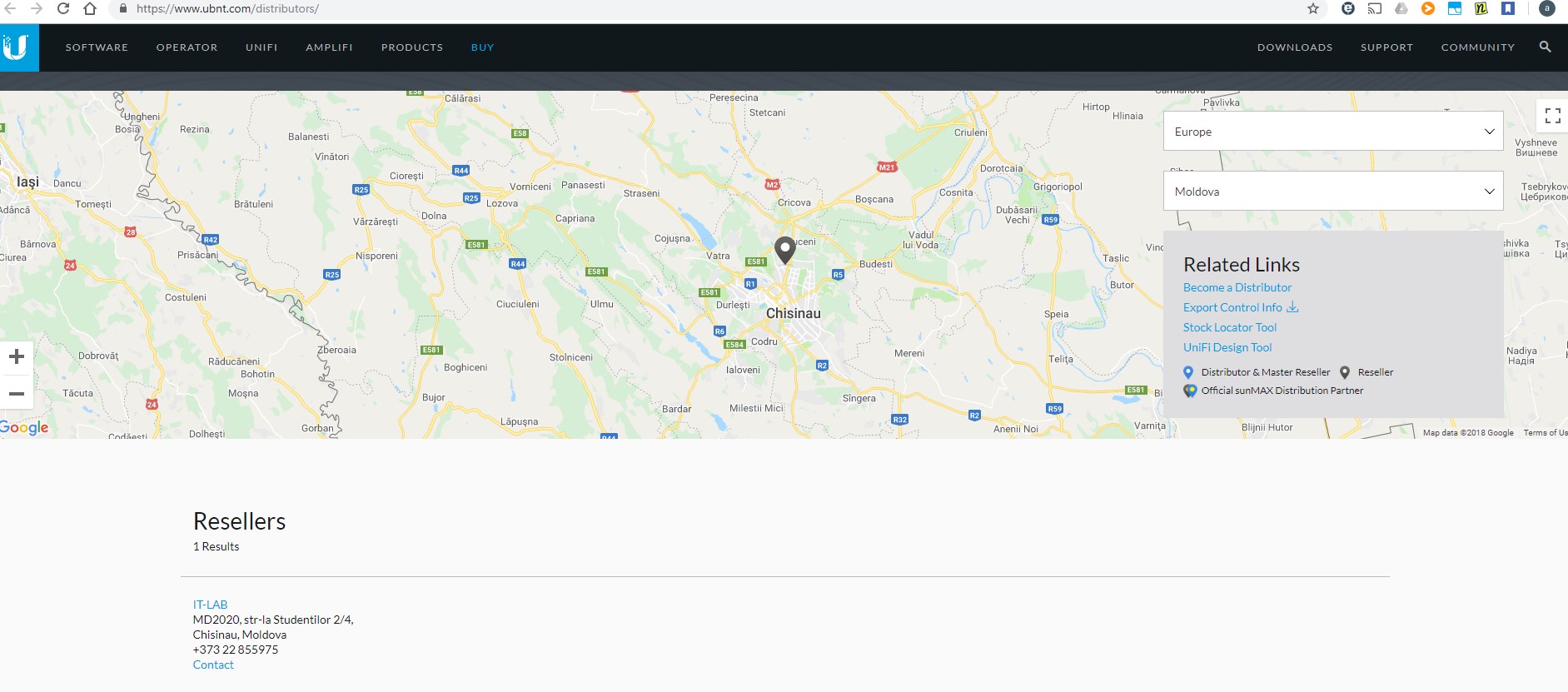
Task: Bookmark this page with the star icon
Action: pyautogui.click(x=1313, y=9)
